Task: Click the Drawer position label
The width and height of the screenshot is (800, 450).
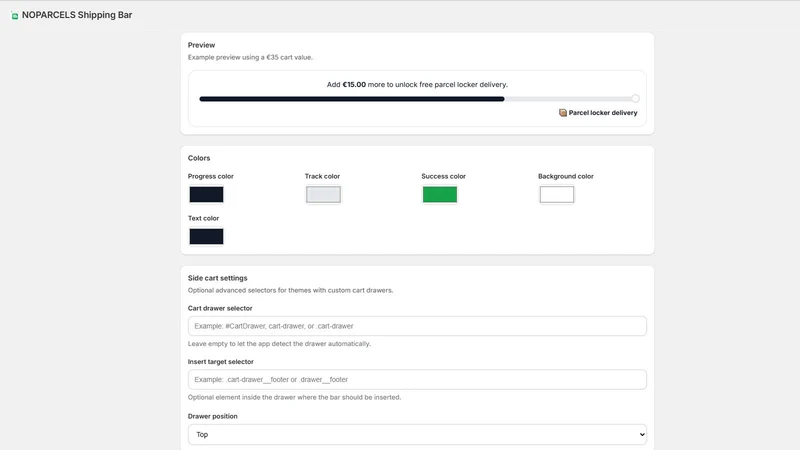Action: point(212,416)
